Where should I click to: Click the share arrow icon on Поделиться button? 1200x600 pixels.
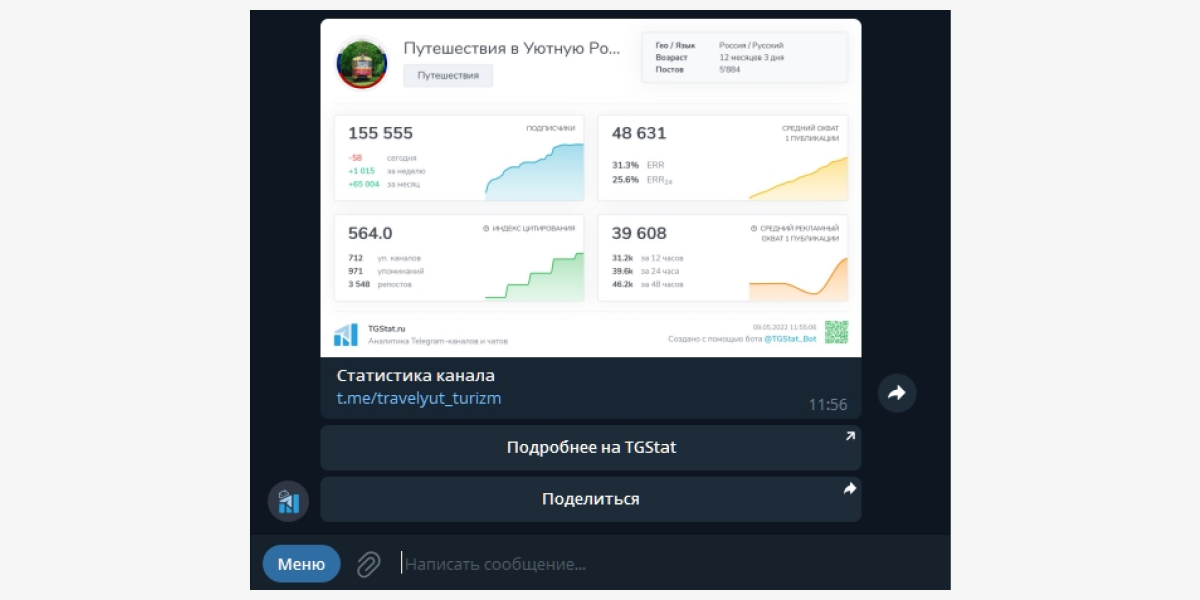(x=850, y=488)
